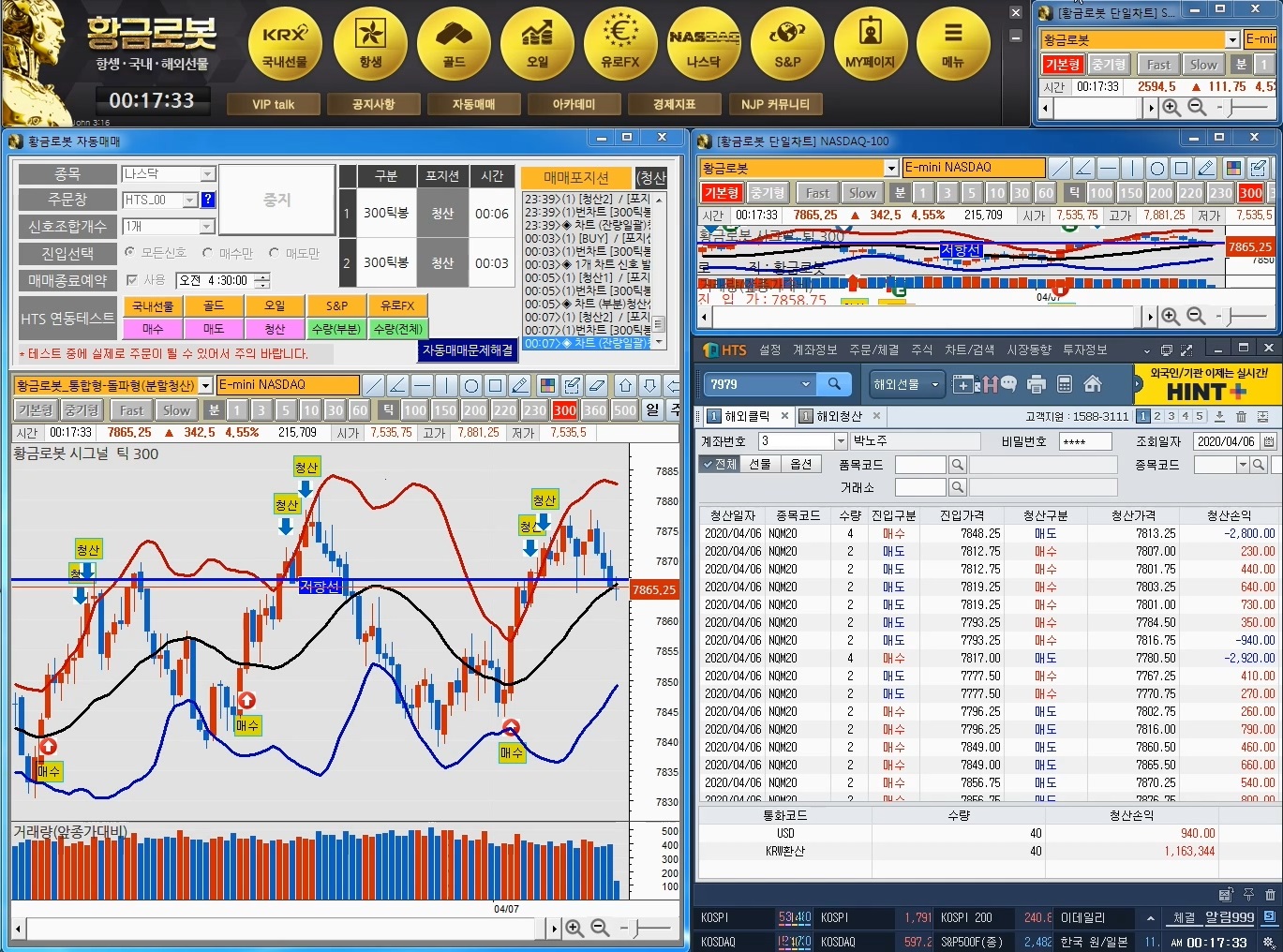Expand 황금로봇 dropdown in NASDAQ-100 chart window
Viewport: 1283px width, 952px height.
tap(891, 168)
